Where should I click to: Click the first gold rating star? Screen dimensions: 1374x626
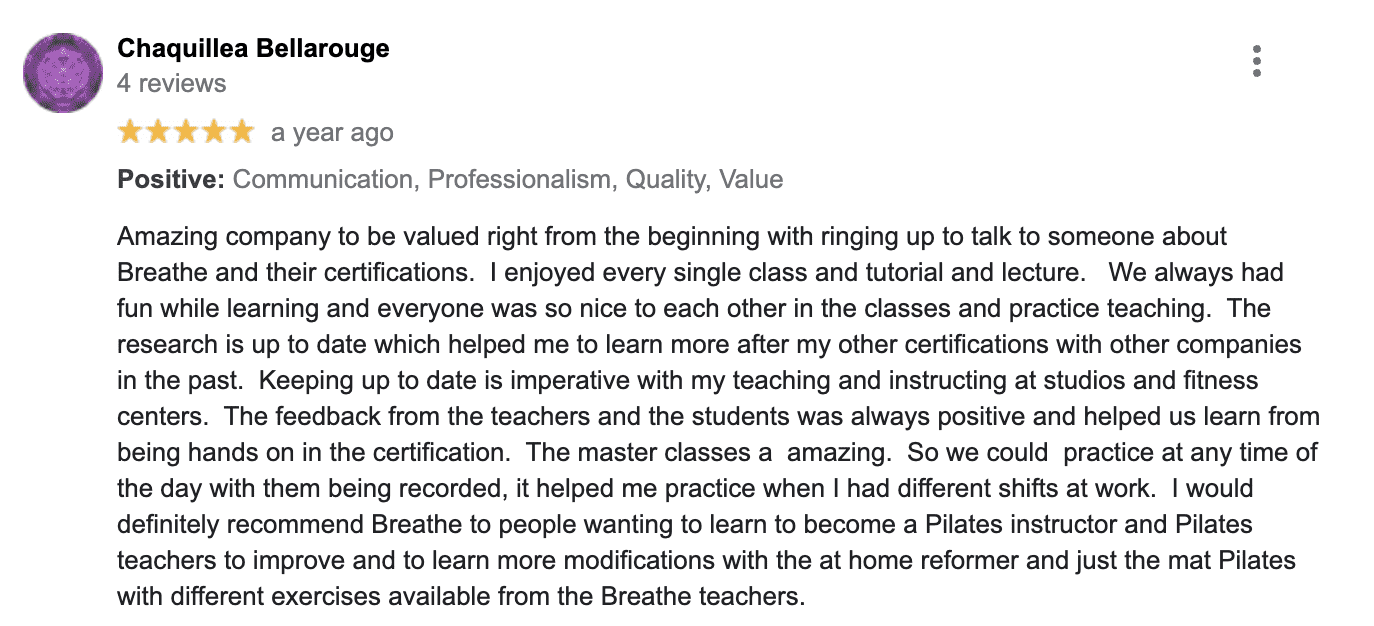click(x=130, y=132)
